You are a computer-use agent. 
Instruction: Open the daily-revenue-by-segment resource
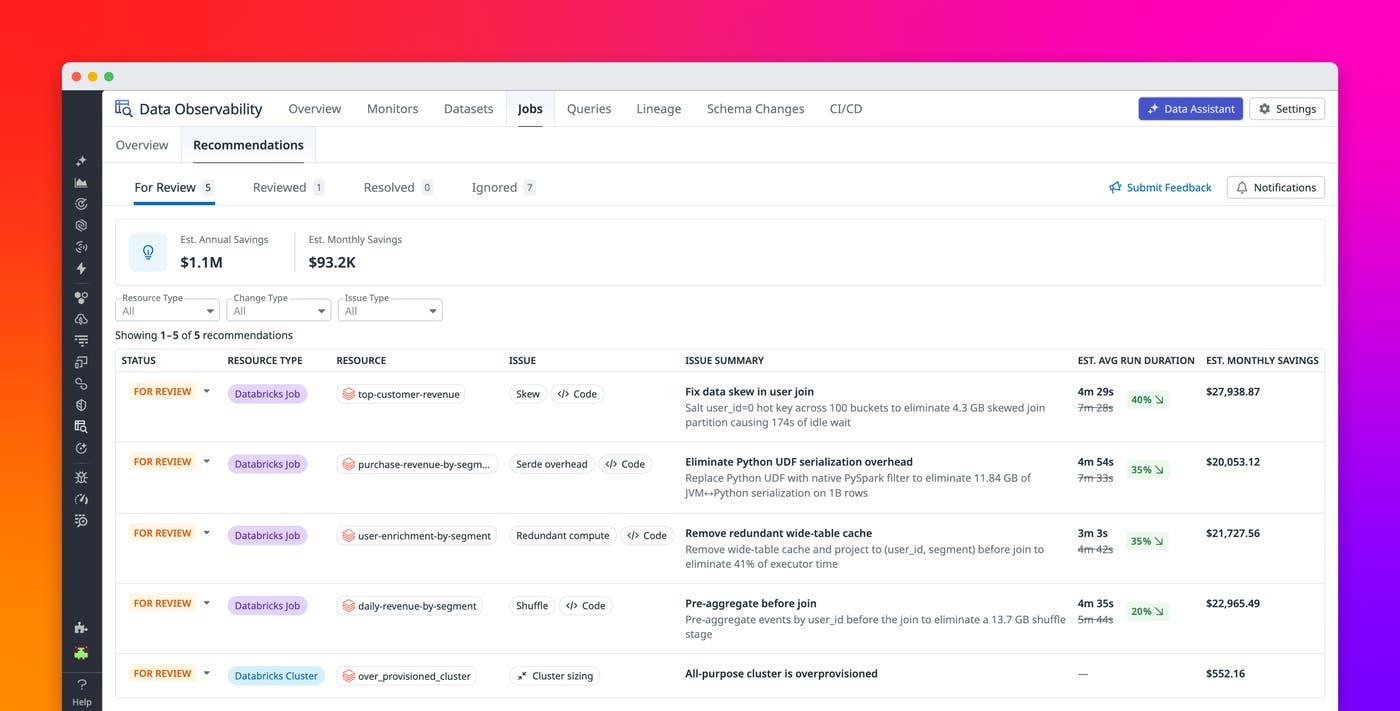tap(409, 606)
